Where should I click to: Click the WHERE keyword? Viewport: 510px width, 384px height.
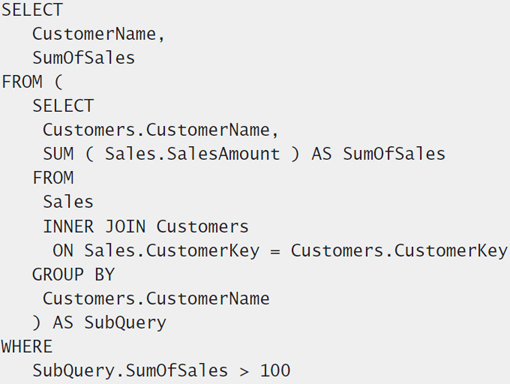27,347
